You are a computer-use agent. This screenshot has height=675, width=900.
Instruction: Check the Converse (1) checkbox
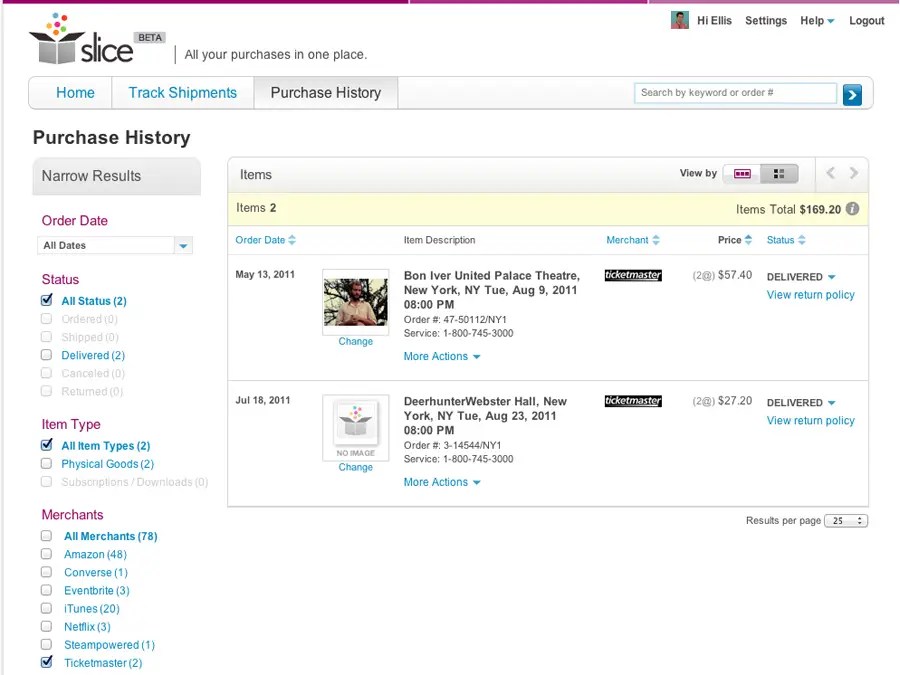pyautogui.click(x=46, y=572)
